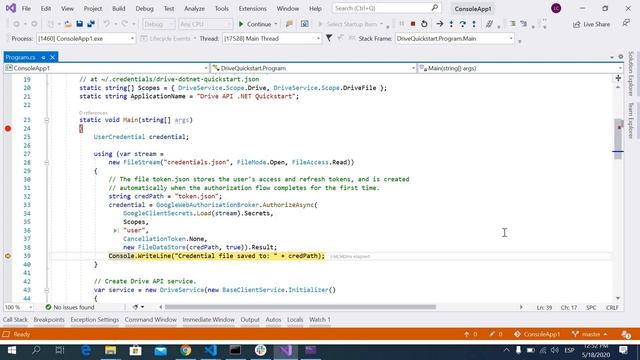Click the vertical scrollbar thumb in the editor
The height and width of the screenshot is (360, 640).
[x=618, y=139]
